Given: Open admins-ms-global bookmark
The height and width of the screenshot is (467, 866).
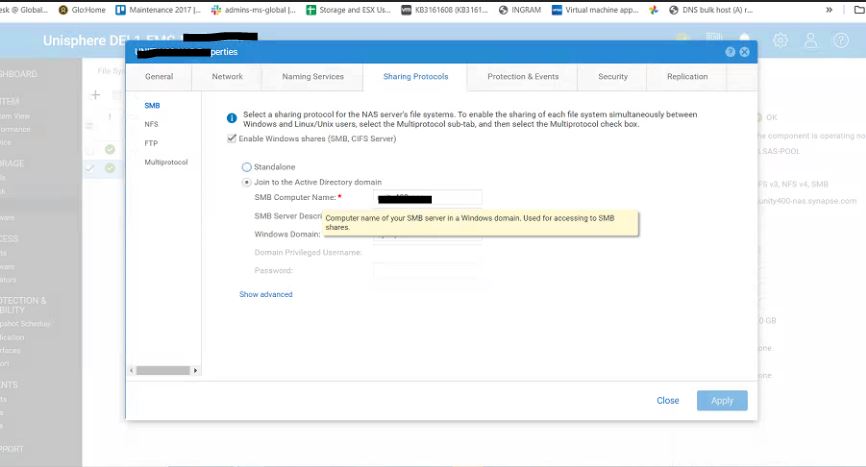Looking at the screenshot, I should (254, 10).
